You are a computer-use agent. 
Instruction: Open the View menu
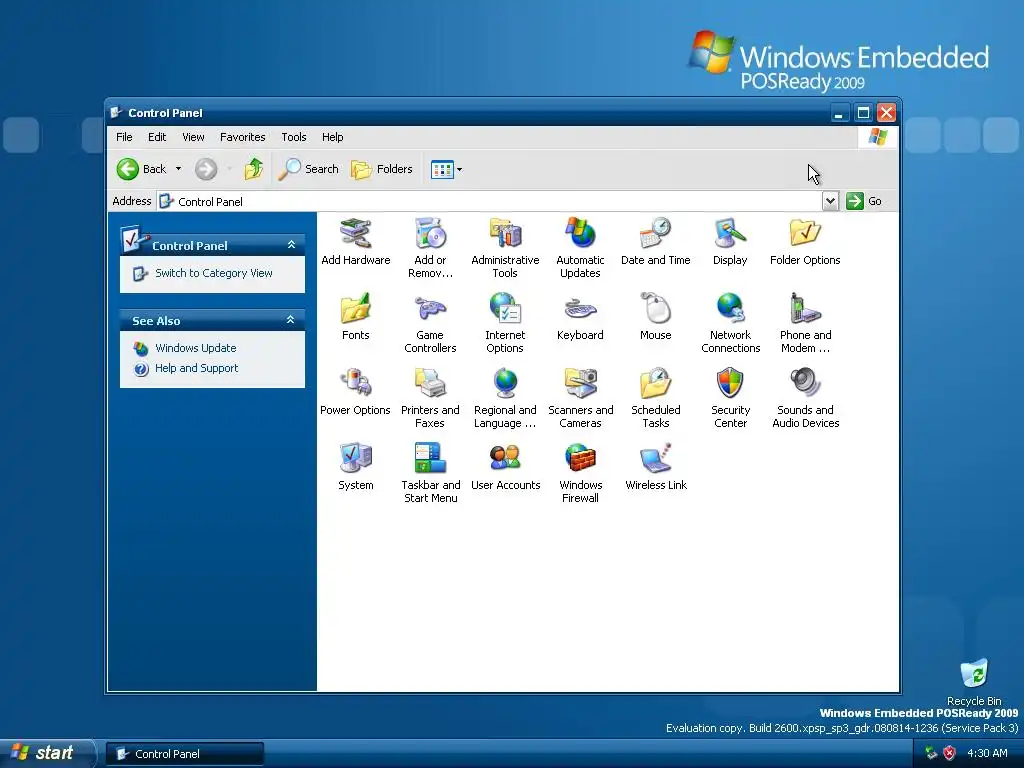193,137
